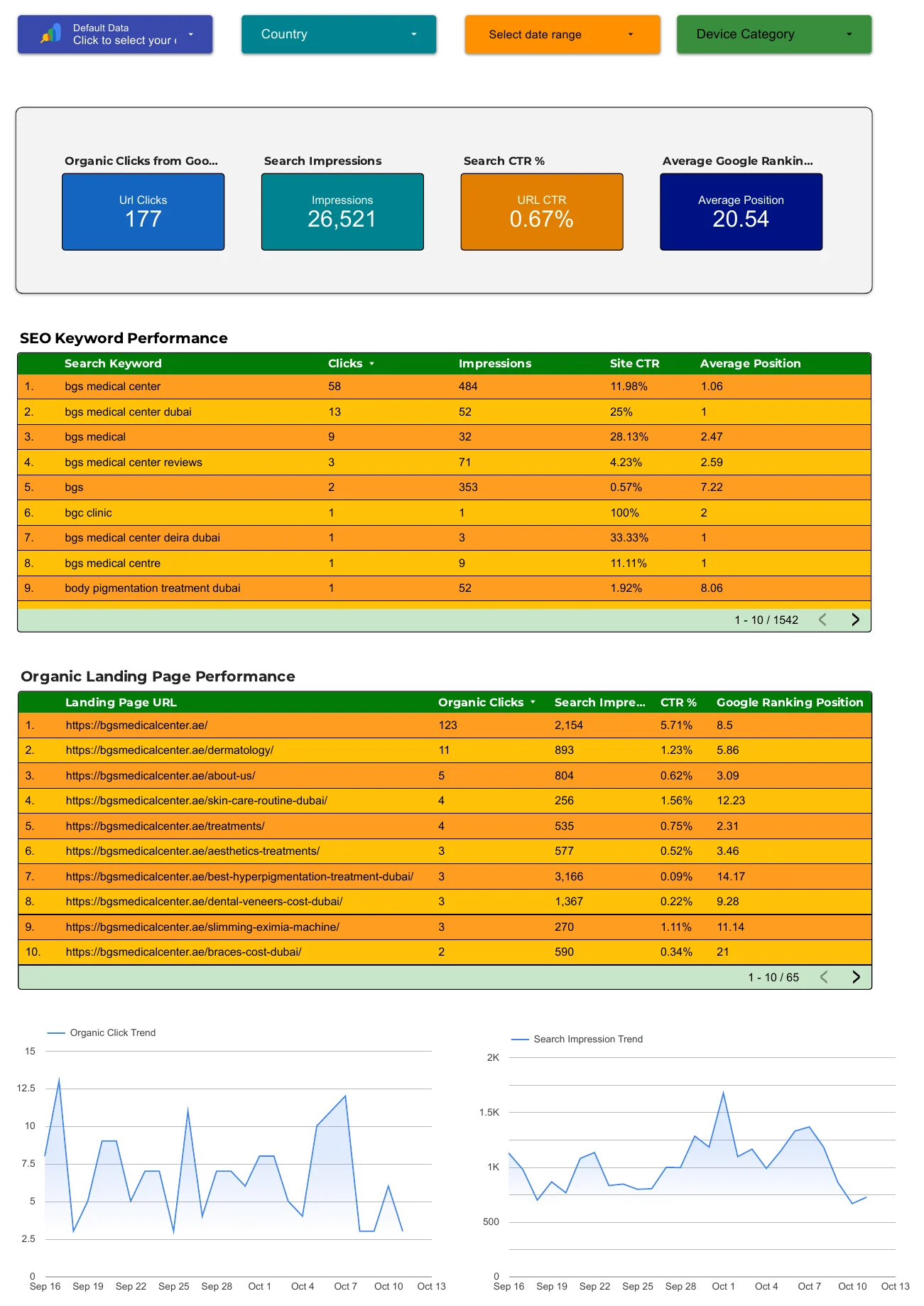This screenshot has width=924, height=1306.
Task: Select the 'bgs medical center dubai' keyword
Action: coord(128,412)
